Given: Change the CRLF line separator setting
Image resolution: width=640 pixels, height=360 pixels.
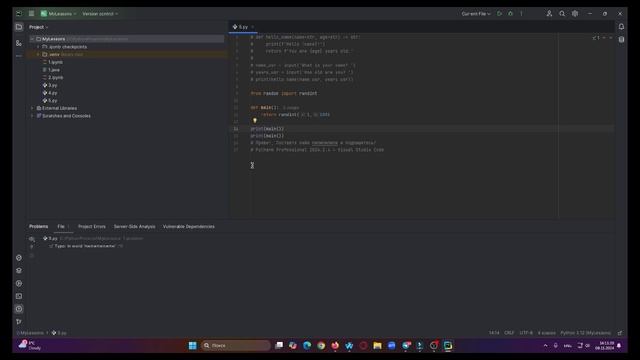Looking at the screenshot, I should tap(509, 333).
